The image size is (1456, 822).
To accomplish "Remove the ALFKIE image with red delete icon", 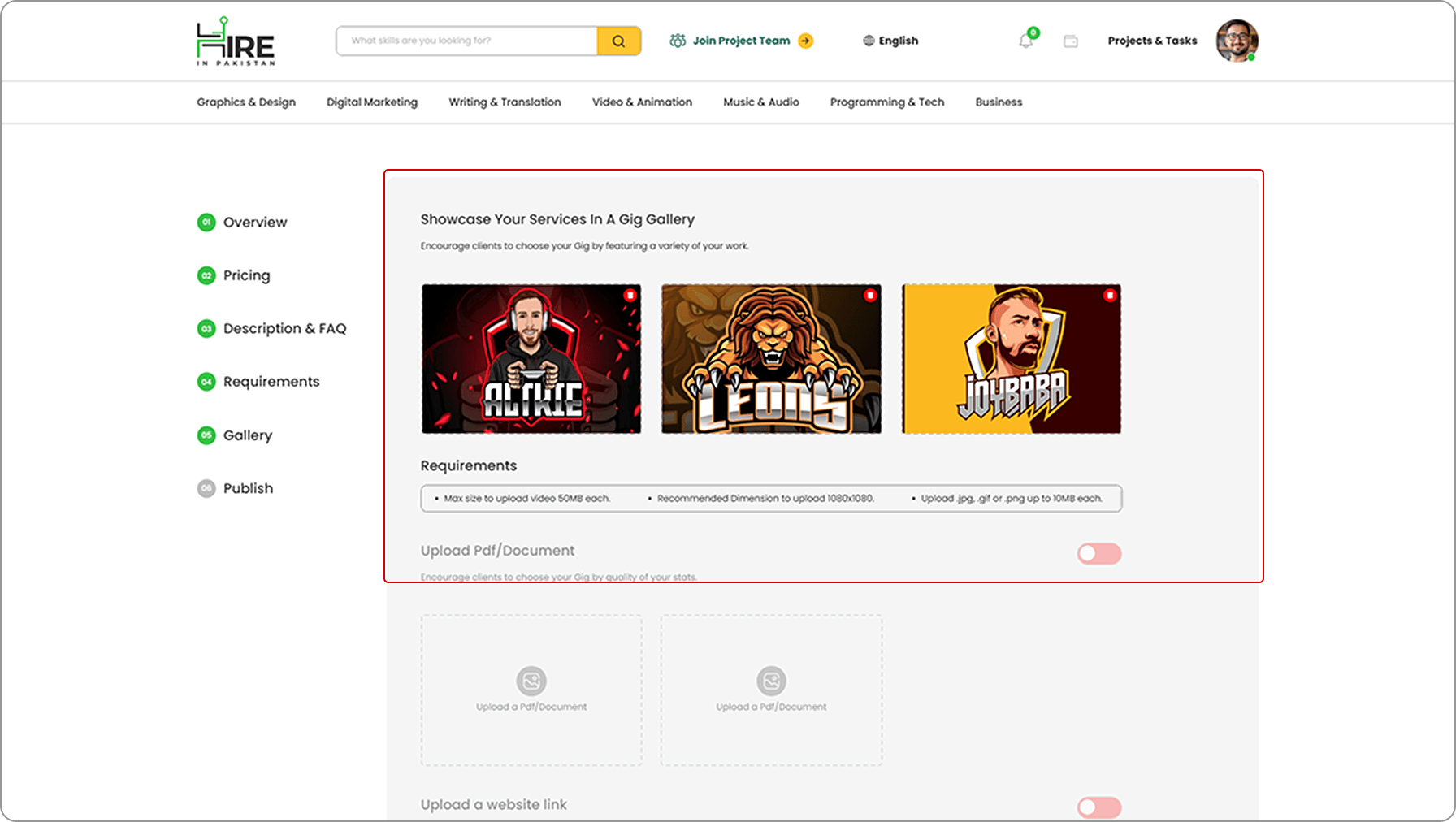I will [x=630, y=295].
